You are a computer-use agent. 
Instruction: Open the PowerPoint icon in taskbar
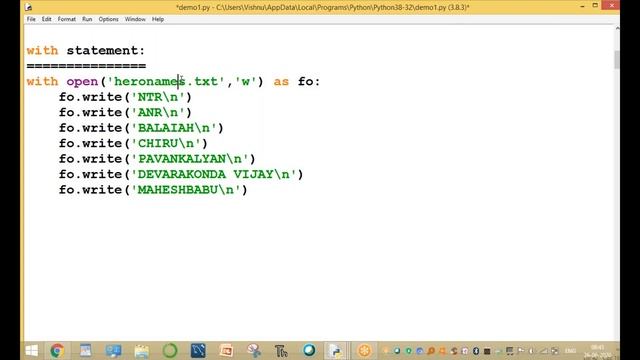coord(226,350)
